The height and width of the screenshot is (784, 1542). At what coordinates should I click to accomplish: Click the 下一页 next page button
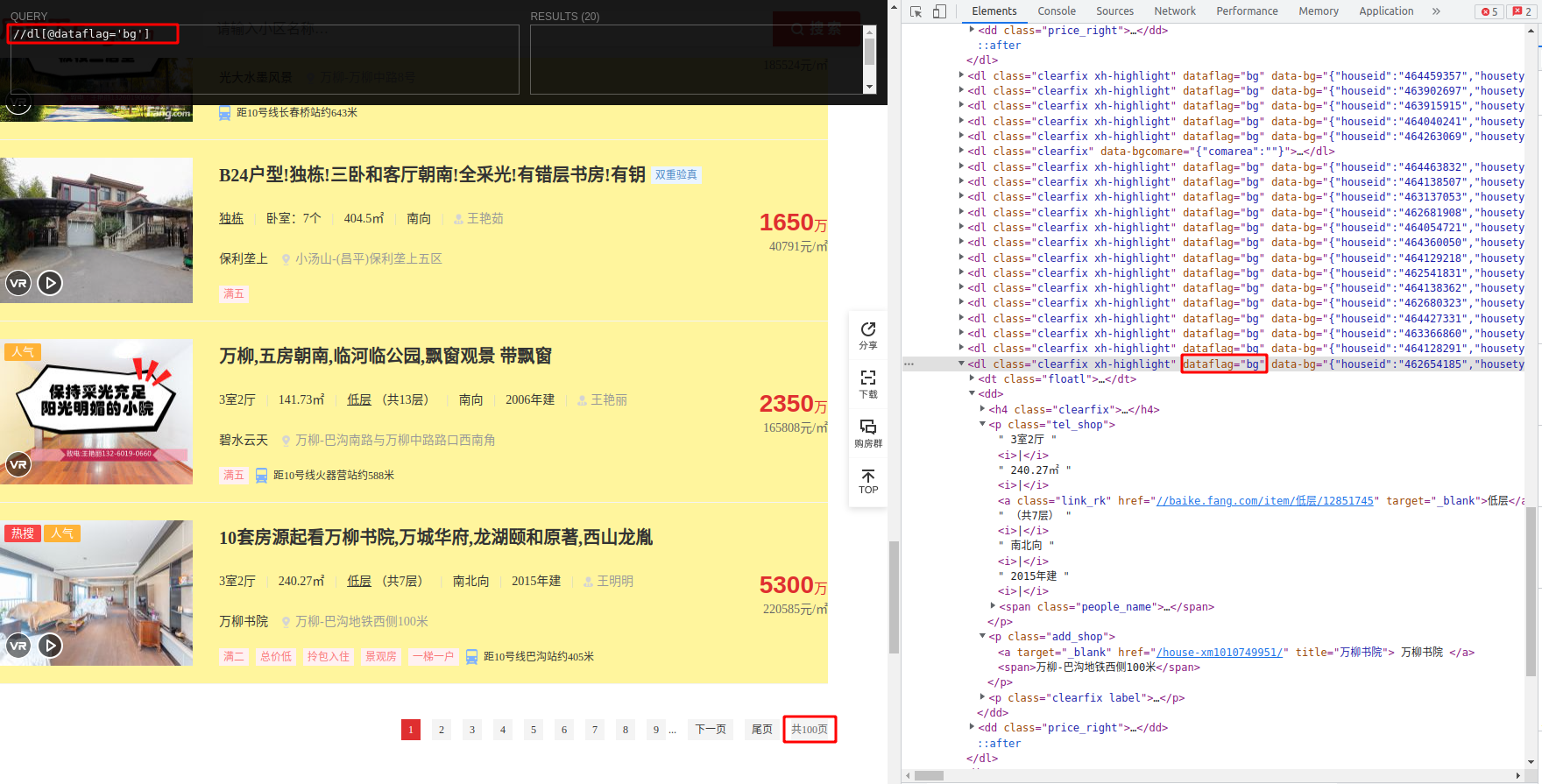[711, 729]
